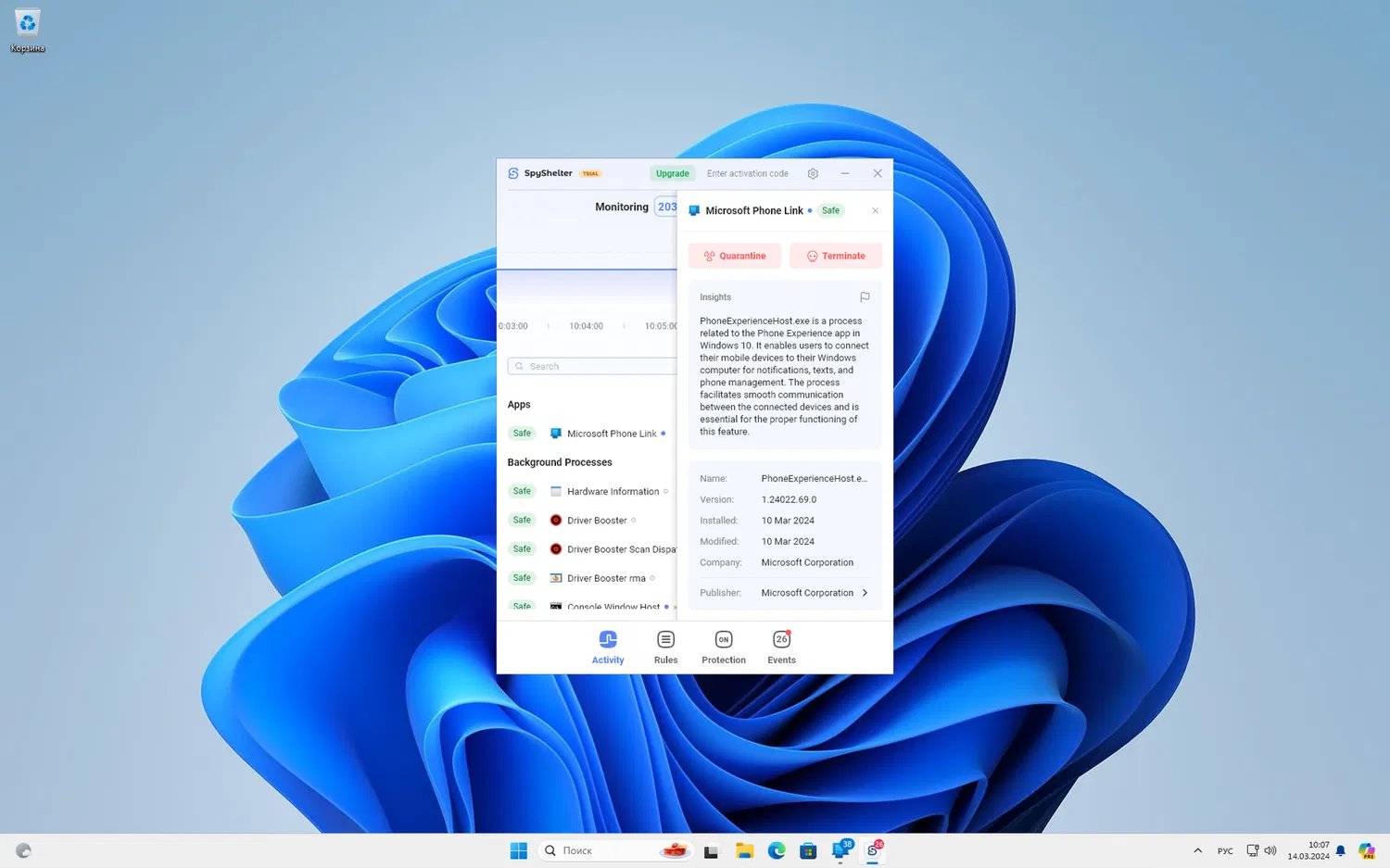Screen dimensions: 1390x868
Task: Click the Monitoring count badge
Action: coord(666,207)
